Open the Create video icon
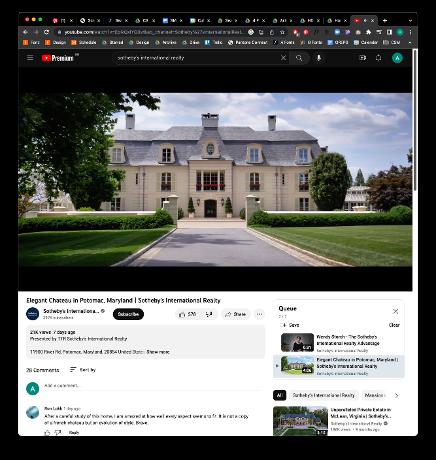 point(362,58)
